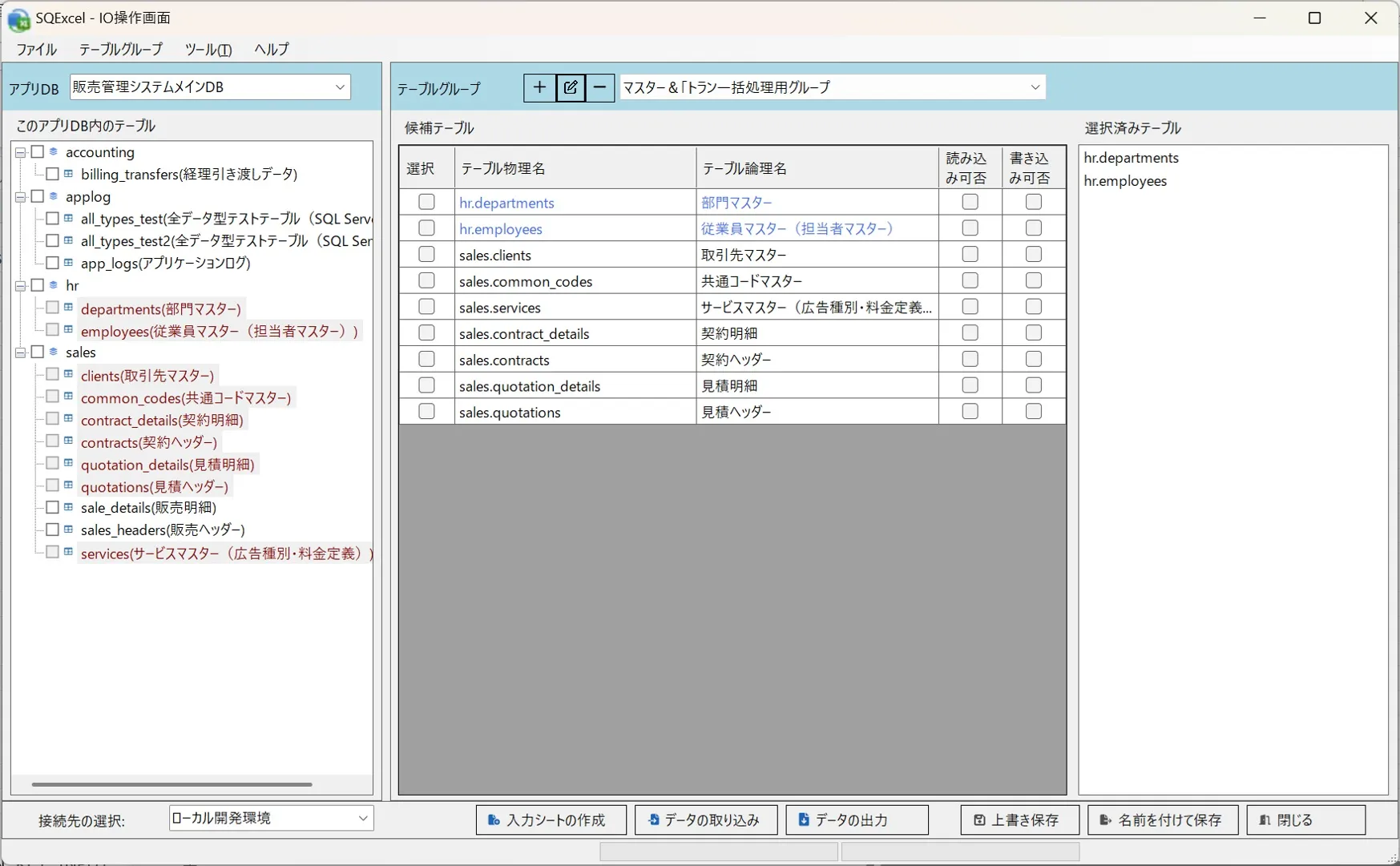Click the 名前を付けて保存 button
This screenshot has height=866, width=1400.
click(1163, 820)
